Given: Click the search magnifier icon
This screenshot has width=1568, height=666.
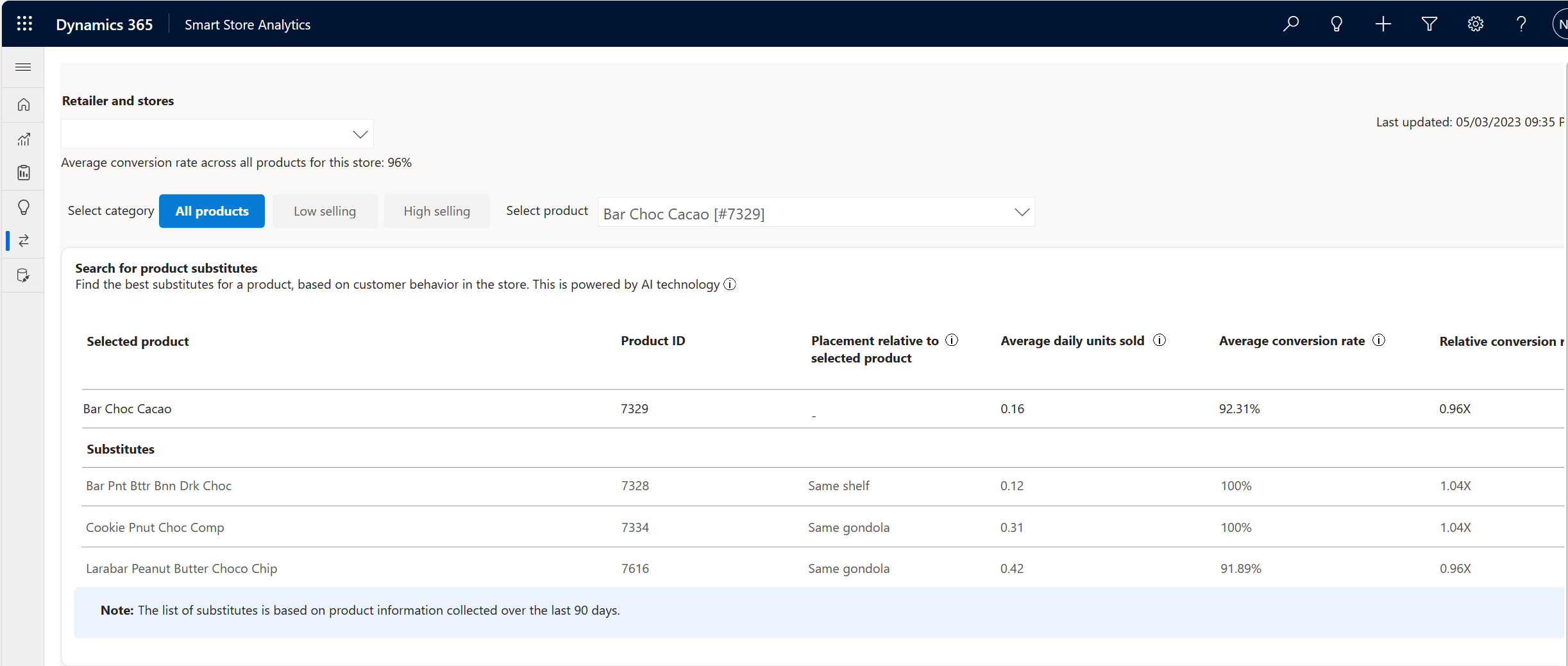Looking at the screenshot, I should pos(1290,24).
